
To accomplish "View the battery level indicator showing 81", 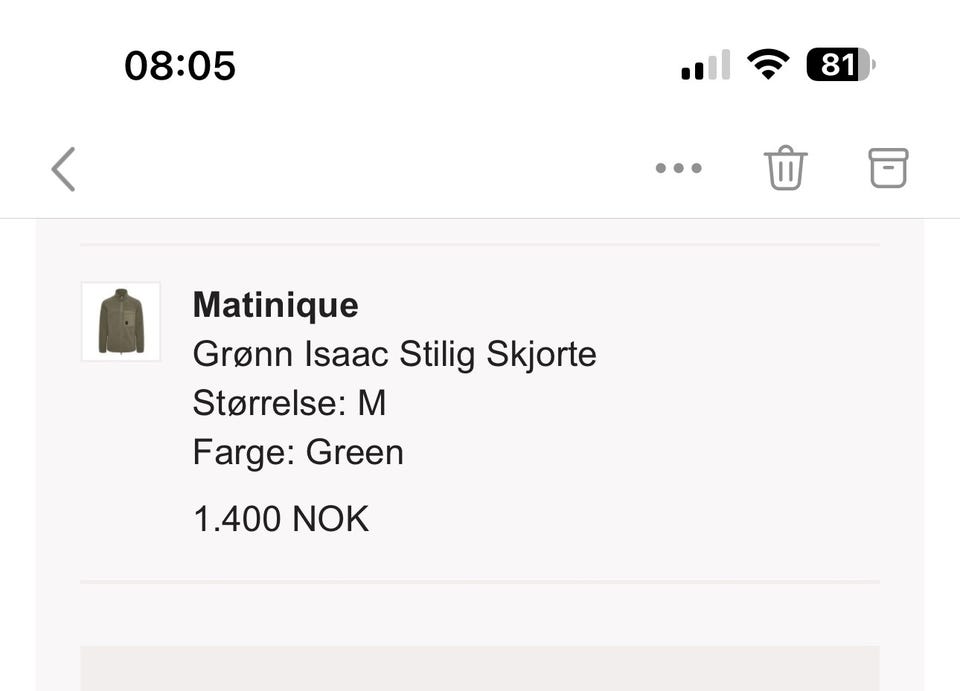I will coord(839,63).
